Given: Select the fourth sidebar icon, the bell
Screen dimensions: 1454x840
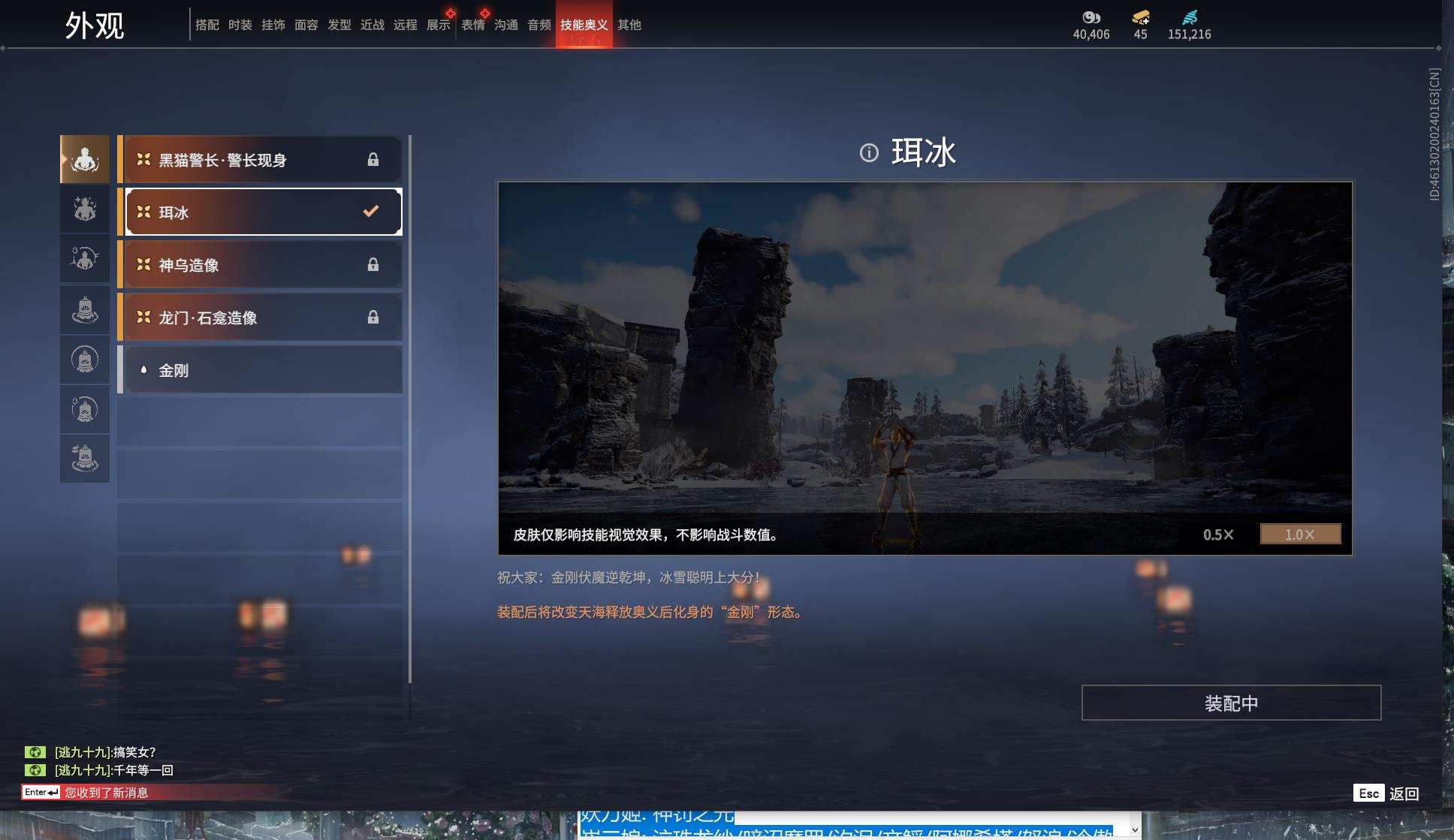Looking at the screenshot, I should click(x=85, y=309).
